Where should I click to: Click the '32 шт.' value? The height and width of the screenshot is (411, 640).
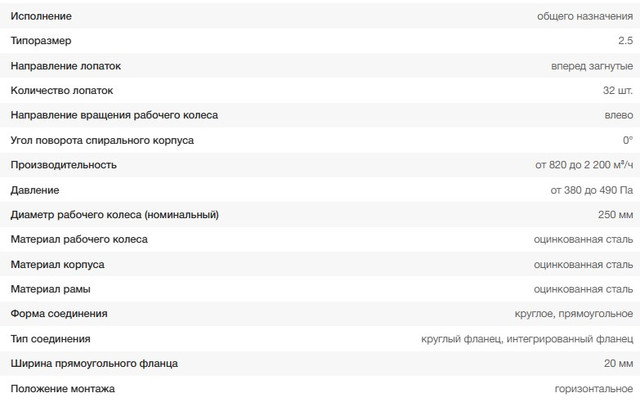616,90
